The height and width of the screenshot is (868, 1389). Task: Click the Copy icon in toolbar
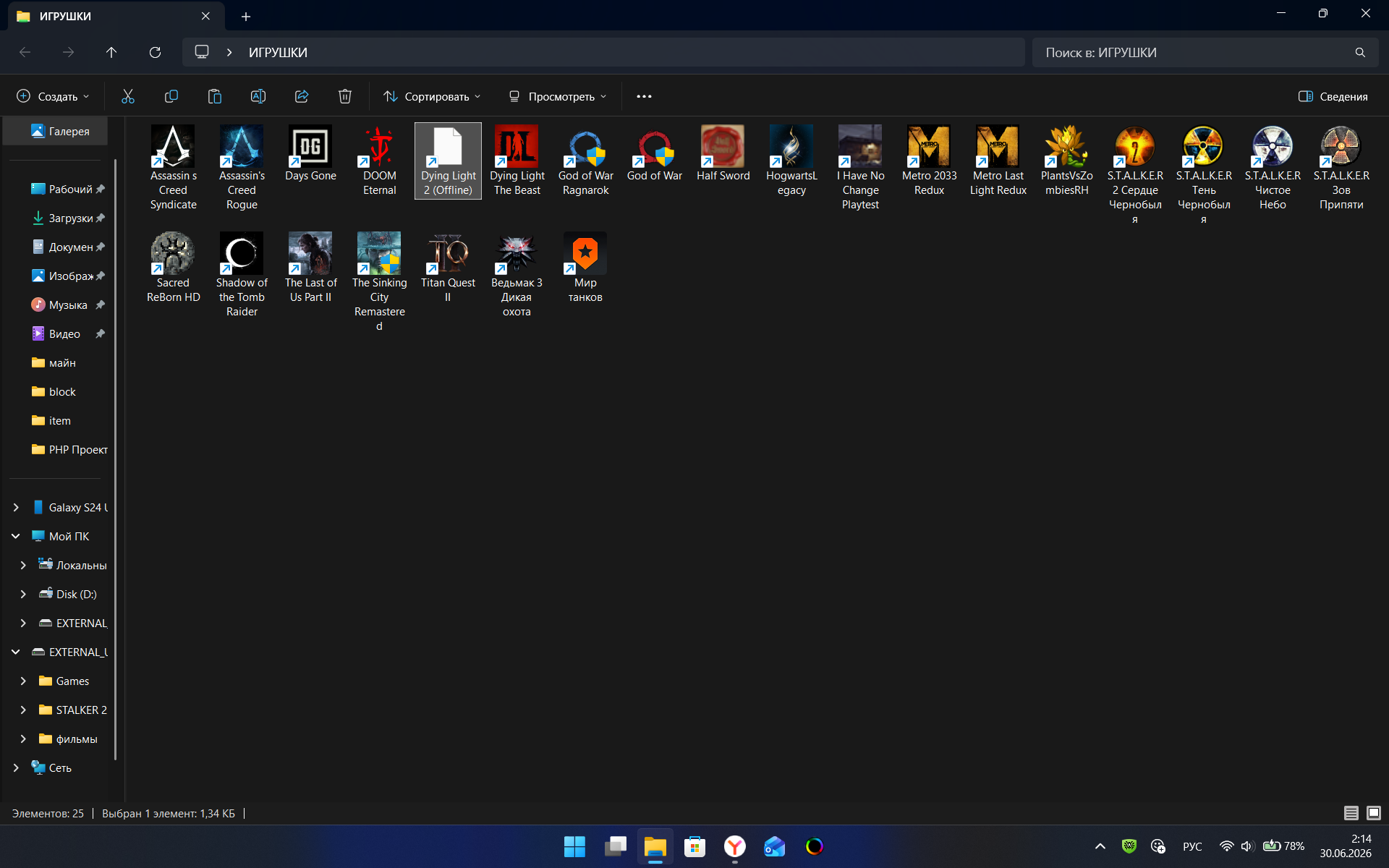pos(171,96)
